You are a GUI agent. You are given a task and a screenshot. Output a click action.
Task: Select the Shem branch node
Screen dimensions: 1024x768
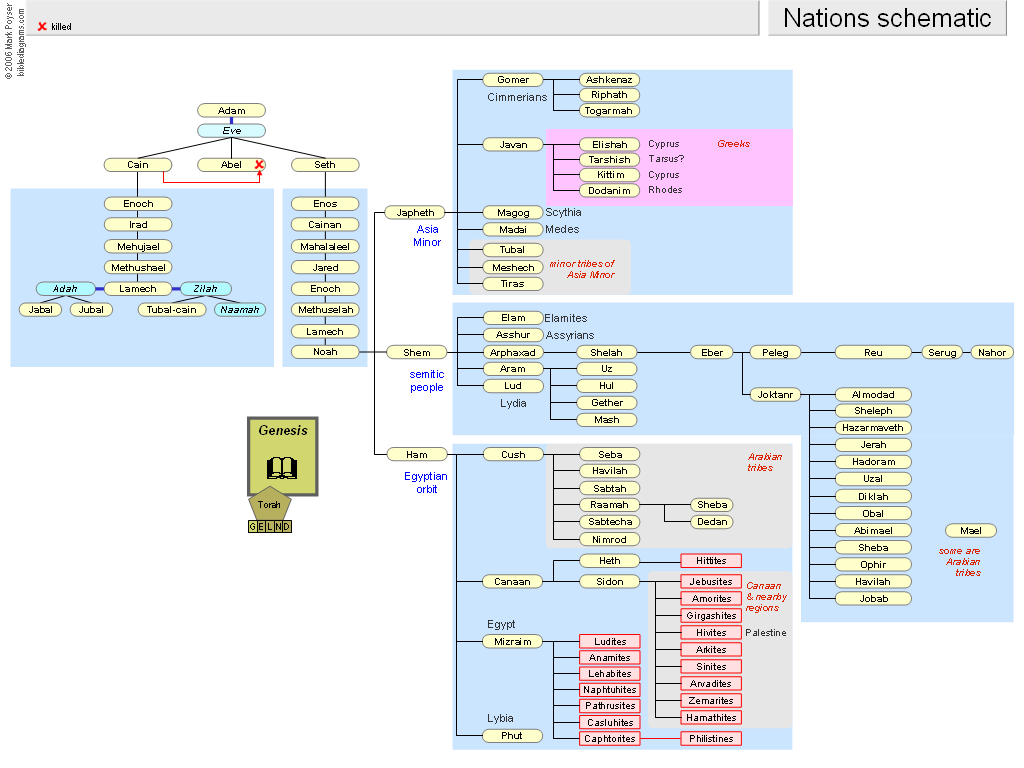pos(416,352)
